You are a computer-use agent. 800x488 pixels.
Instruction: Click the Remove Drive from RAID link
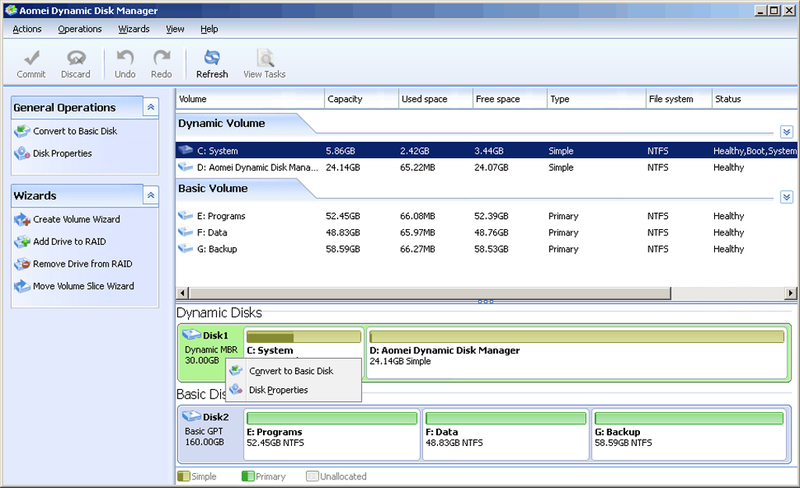[x=83, y=264]
